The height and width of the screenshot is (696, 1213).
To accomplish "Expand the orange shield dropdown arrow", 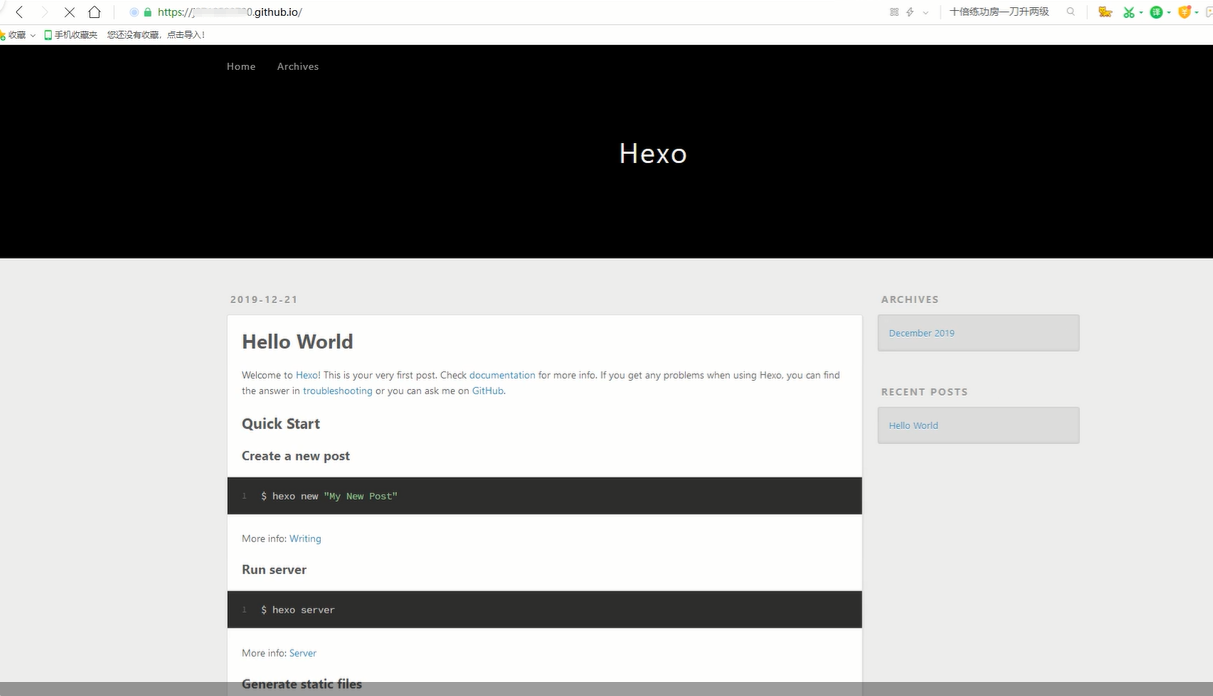I will [1196, 13].
